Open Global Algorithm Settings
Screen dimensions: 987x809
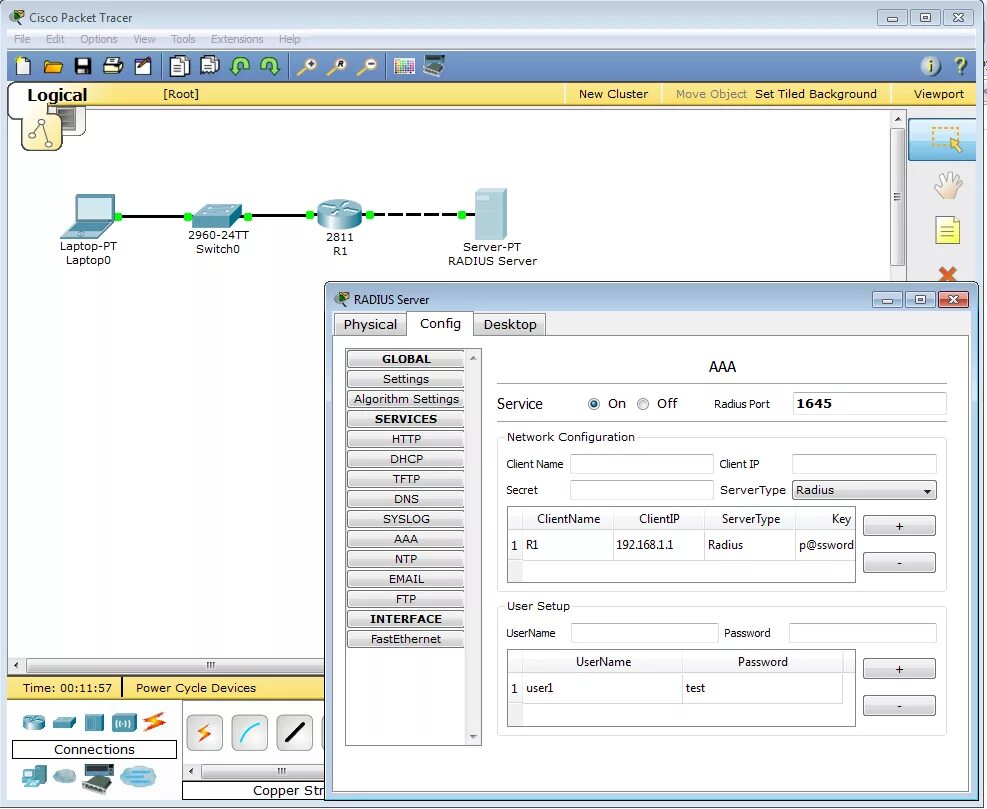405,399
